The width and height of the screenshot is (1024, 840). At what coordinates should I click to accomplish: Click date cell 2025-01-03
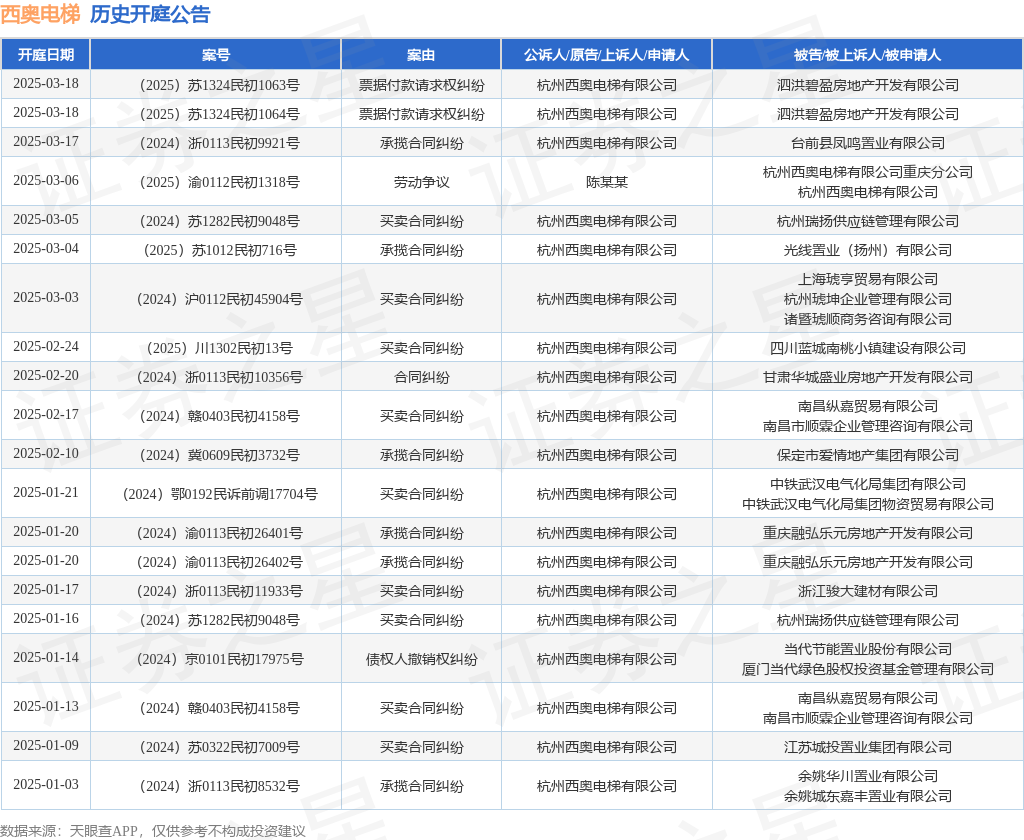(46, 784)
